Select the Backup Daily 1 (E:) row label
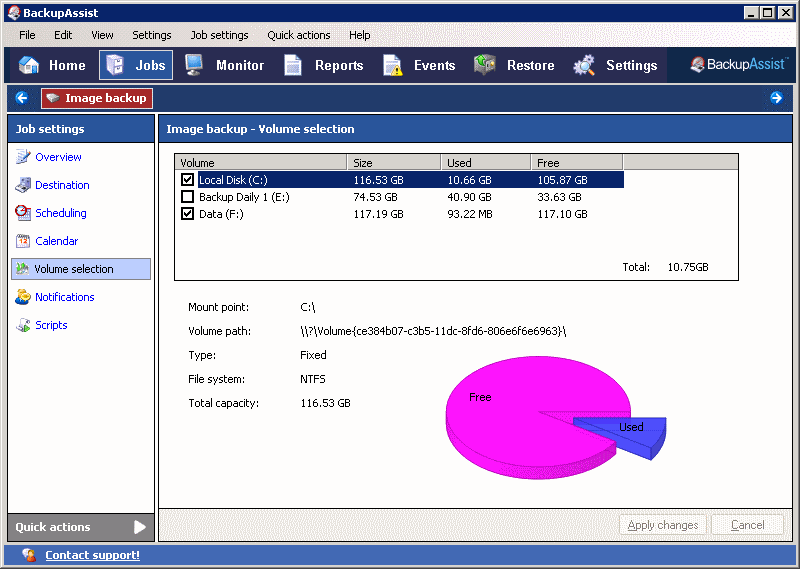Viewport: 800px width, 569px height. 244,196
